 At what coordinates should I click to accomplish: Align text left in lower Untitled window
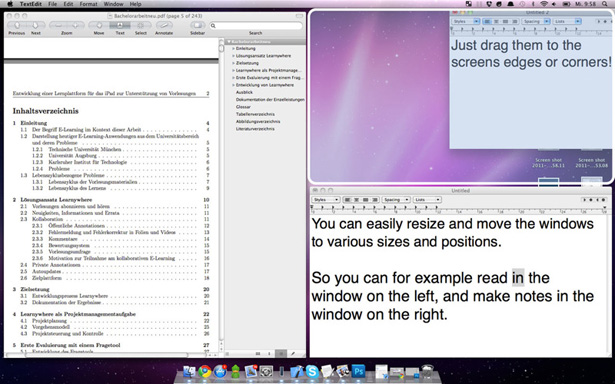[x=348, y=200]
